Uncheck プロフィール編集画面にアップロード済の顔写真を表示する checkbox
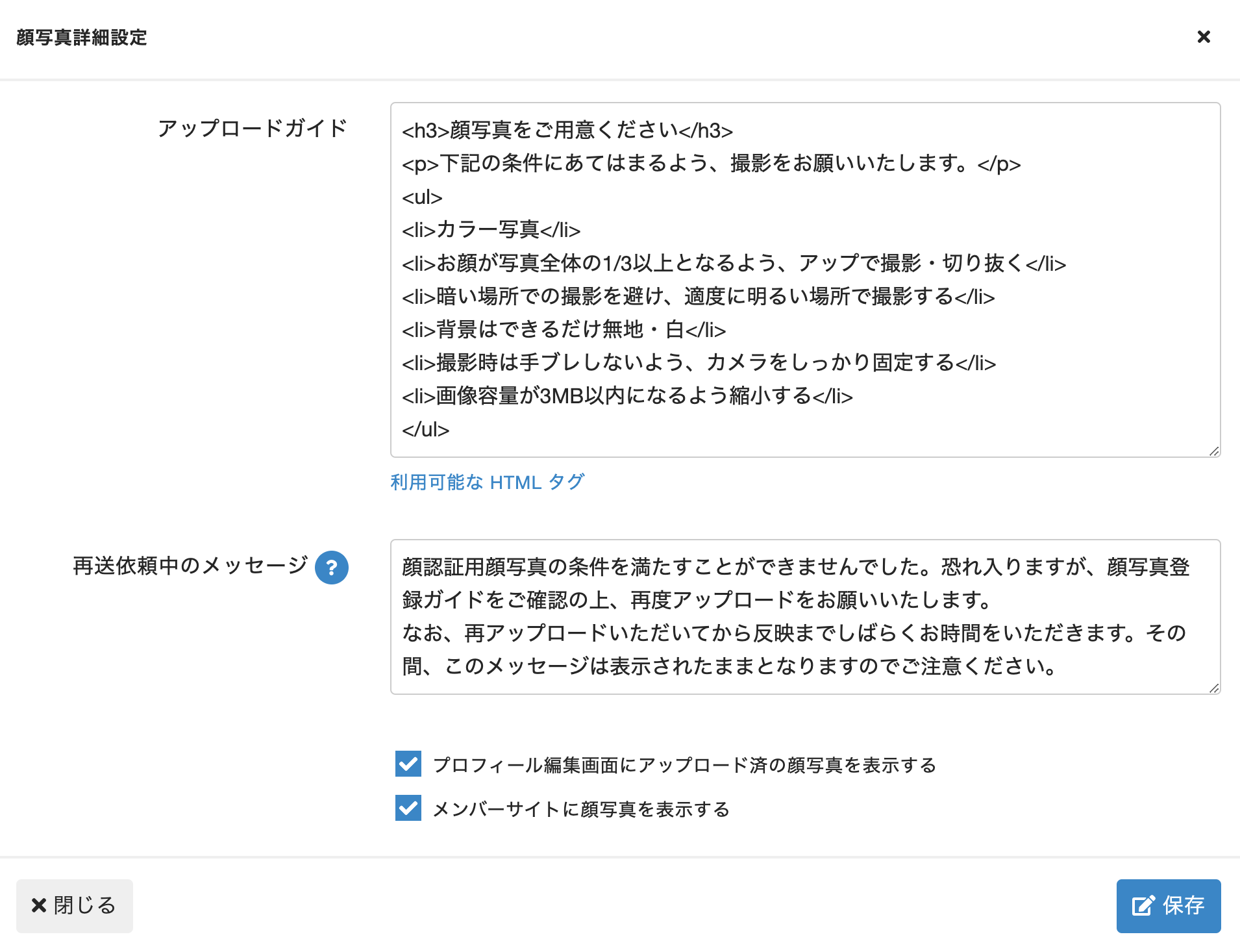Image resolution: width=1240 pixels, height=952 pixels. point(408,764)
